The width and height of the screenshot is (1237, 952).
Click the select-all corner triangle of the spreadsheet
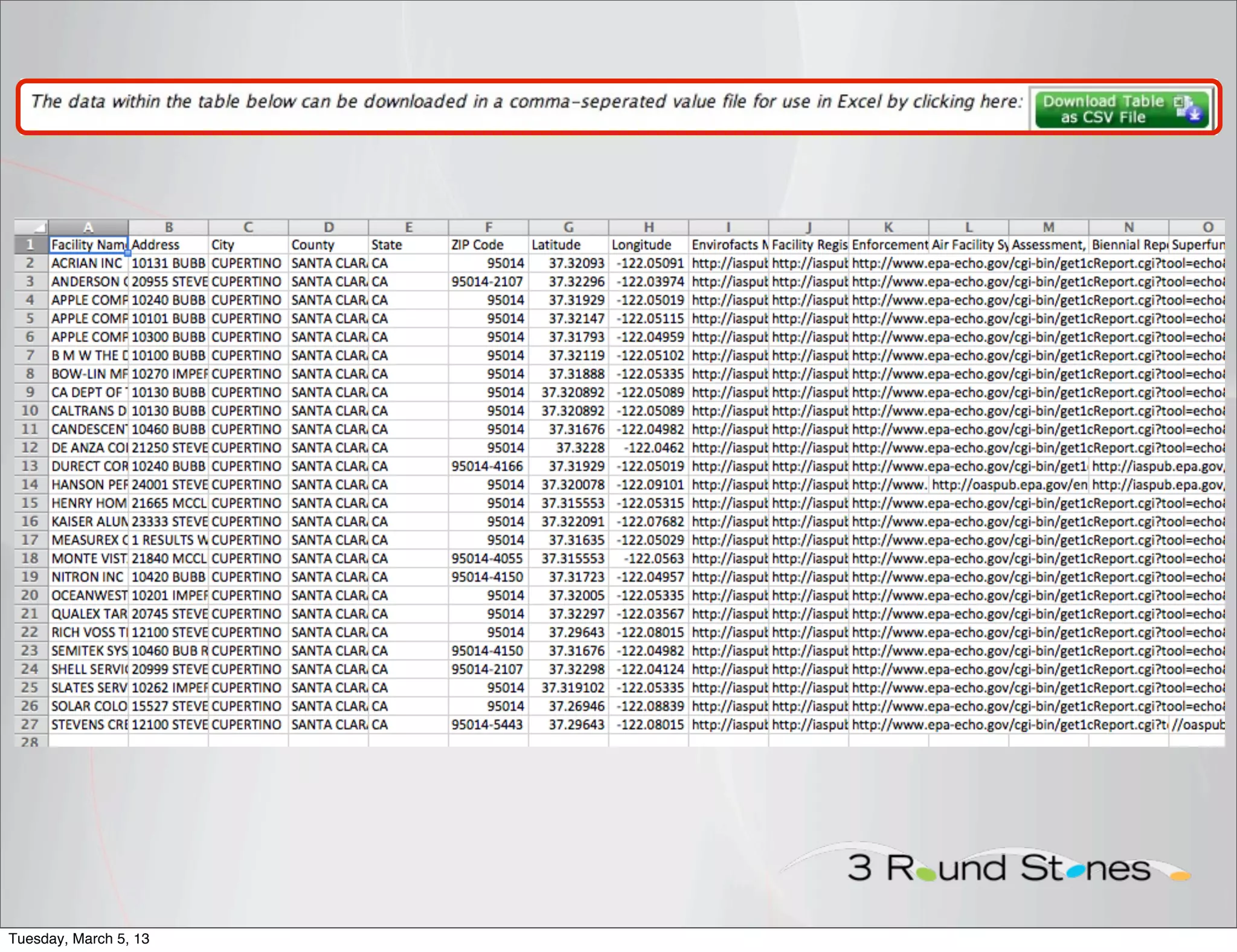point(39,227)
